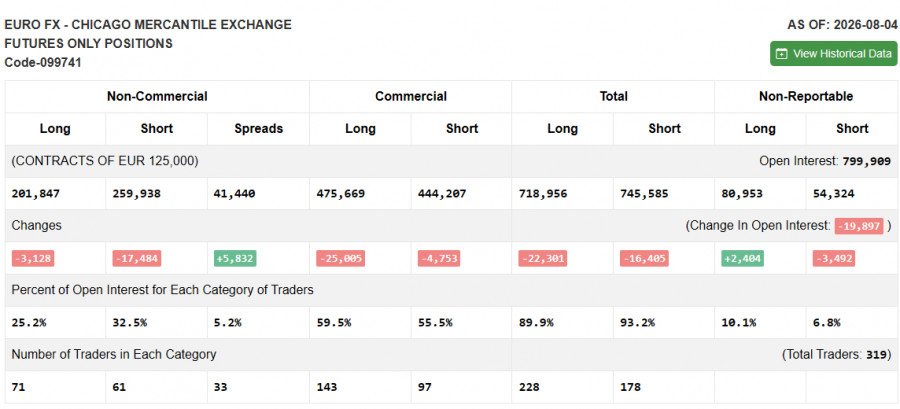Click the AS OF: 2026-08-04 date
This screenshot has height=409, width=900.
click(842, 25)
